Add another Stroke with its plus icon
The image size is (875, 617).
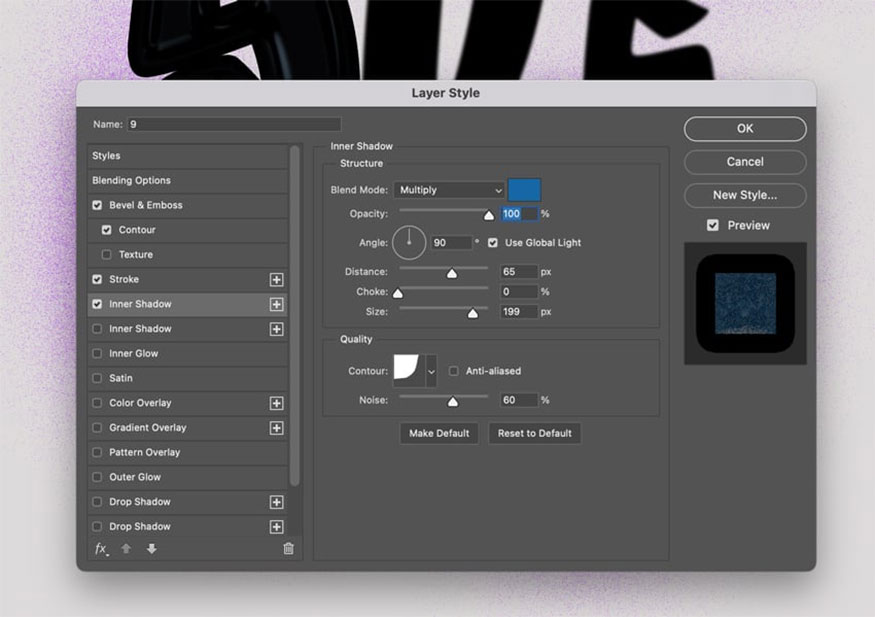[277, 280]
